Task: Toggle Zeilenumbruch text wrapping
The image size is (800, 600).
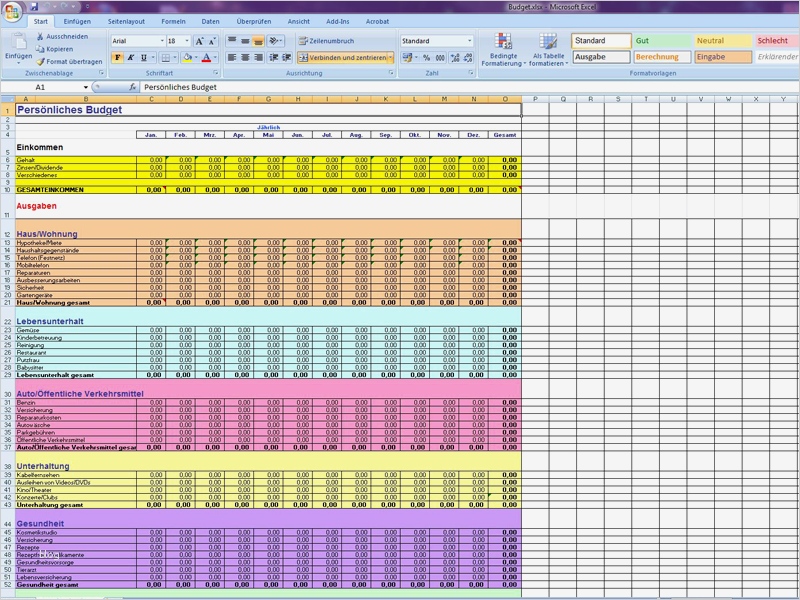Action: (327, 41)
